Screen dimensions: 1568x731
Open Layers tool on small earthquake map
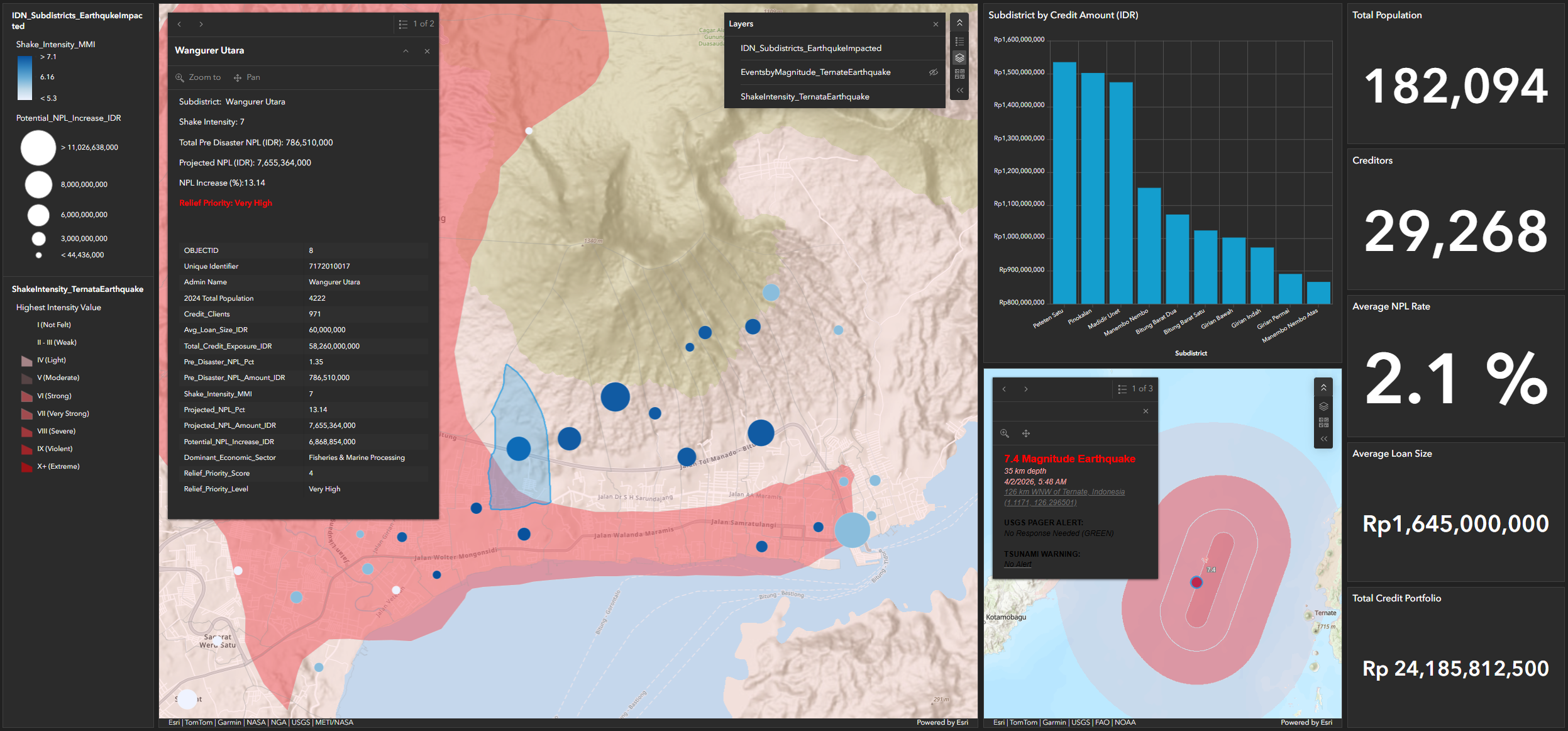point(1323,406)
